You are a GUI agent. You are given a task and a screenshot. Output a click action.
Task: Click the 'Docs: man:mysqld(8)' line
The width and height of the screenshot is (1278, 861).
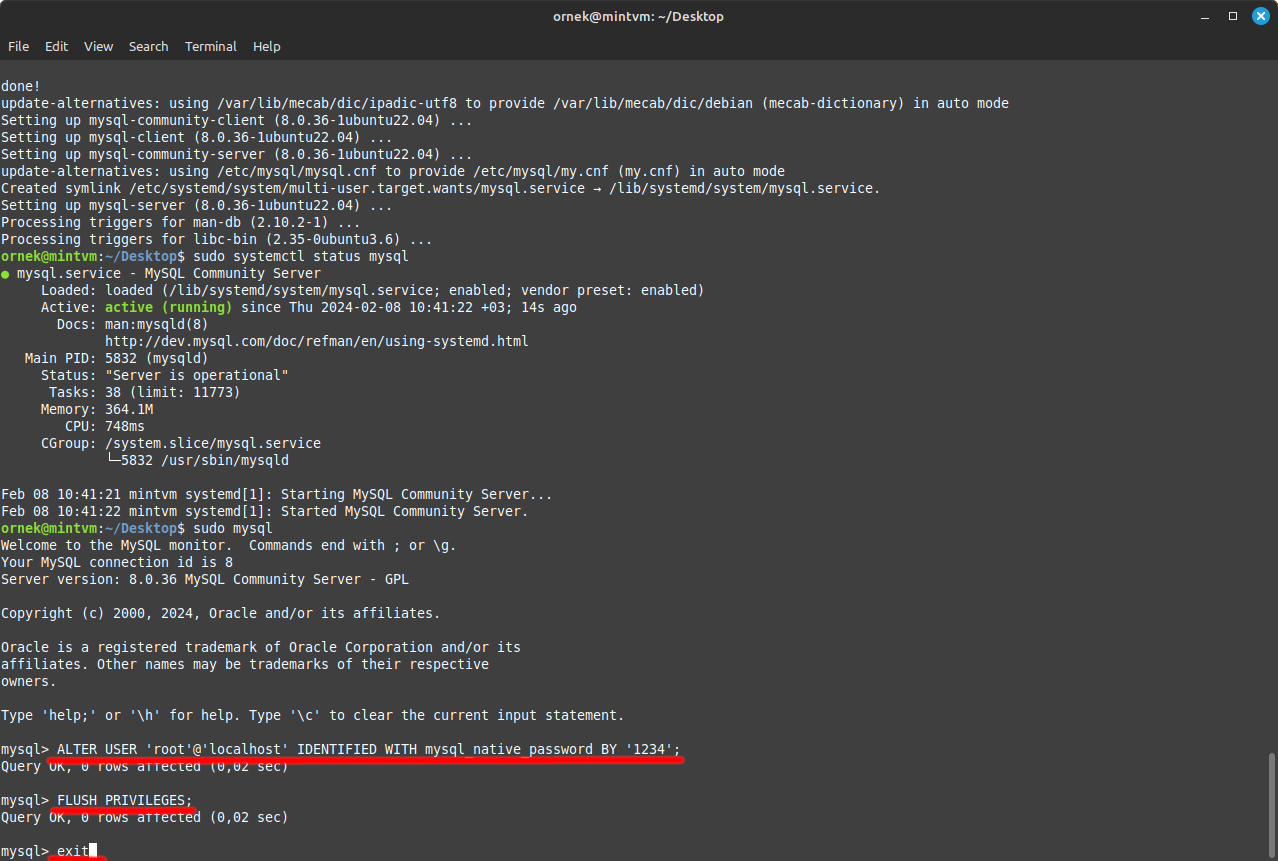(133, 324)
